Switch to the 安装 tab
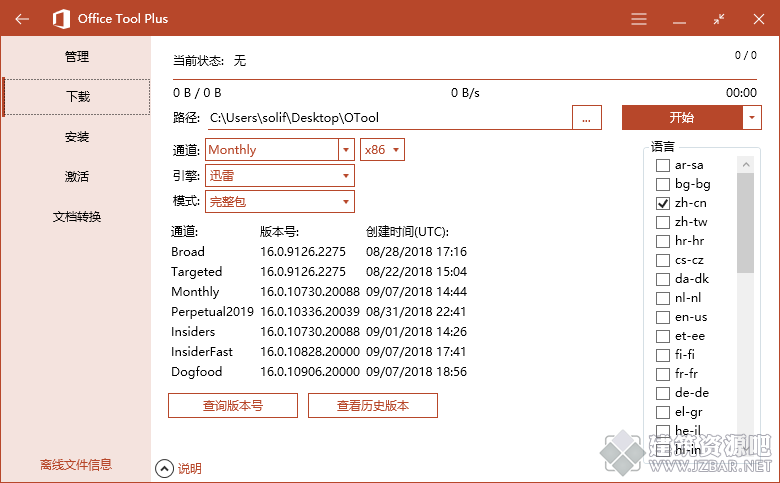 point(77,137)
